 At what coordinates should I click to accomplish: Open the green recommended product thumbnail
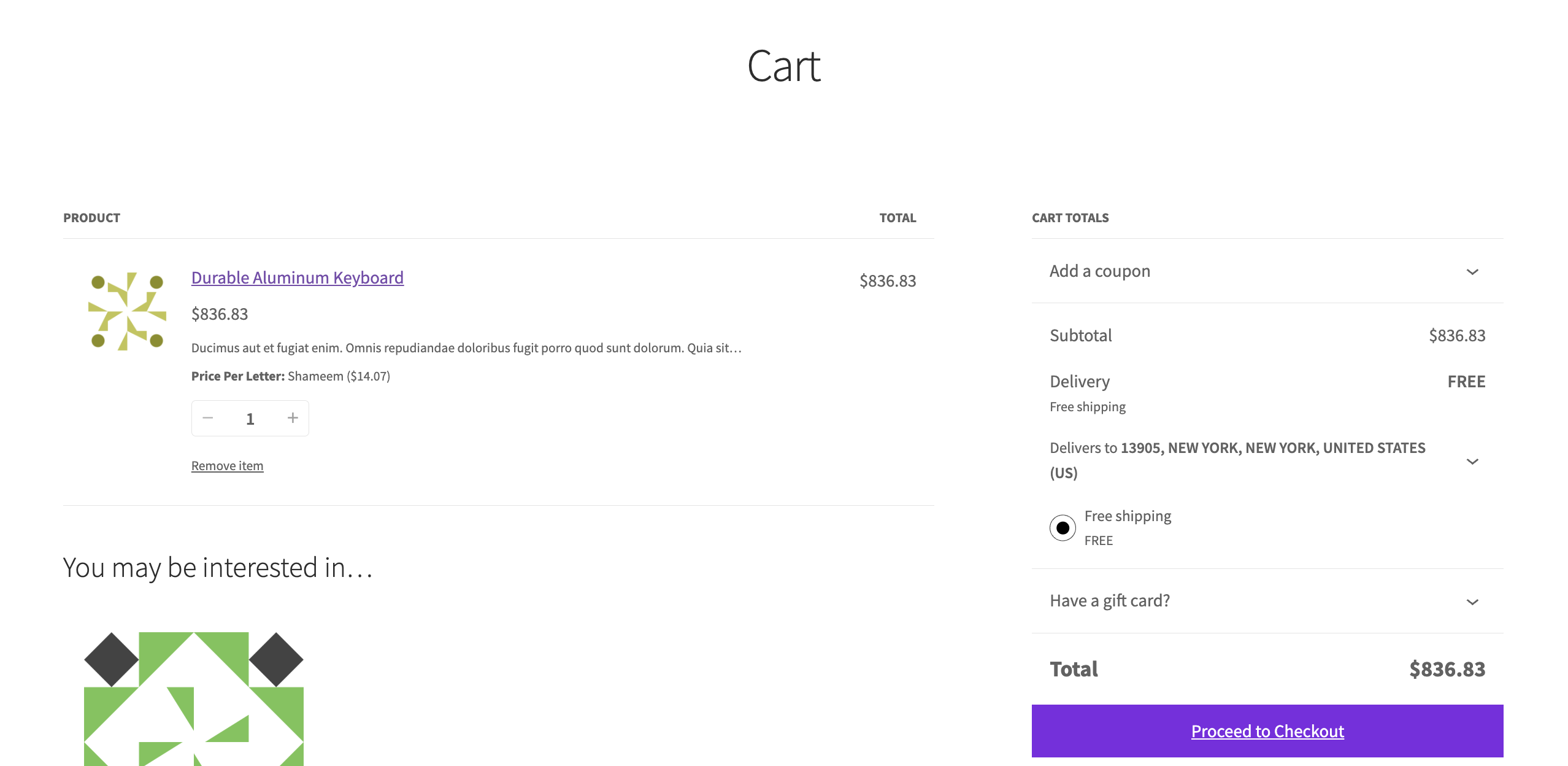pos(194,699)
